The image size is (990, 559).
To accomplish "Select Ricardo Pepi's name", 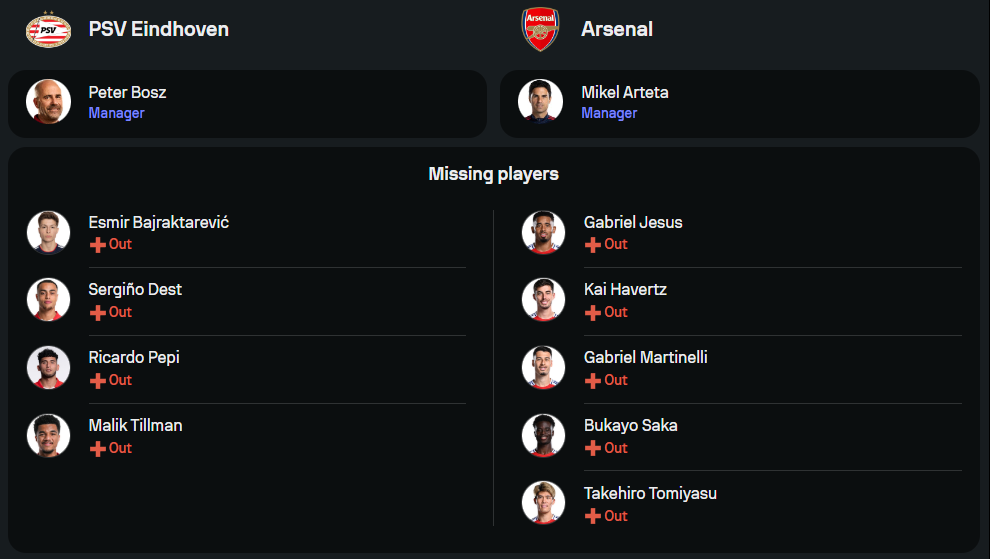I will click(x=134, y=357).
